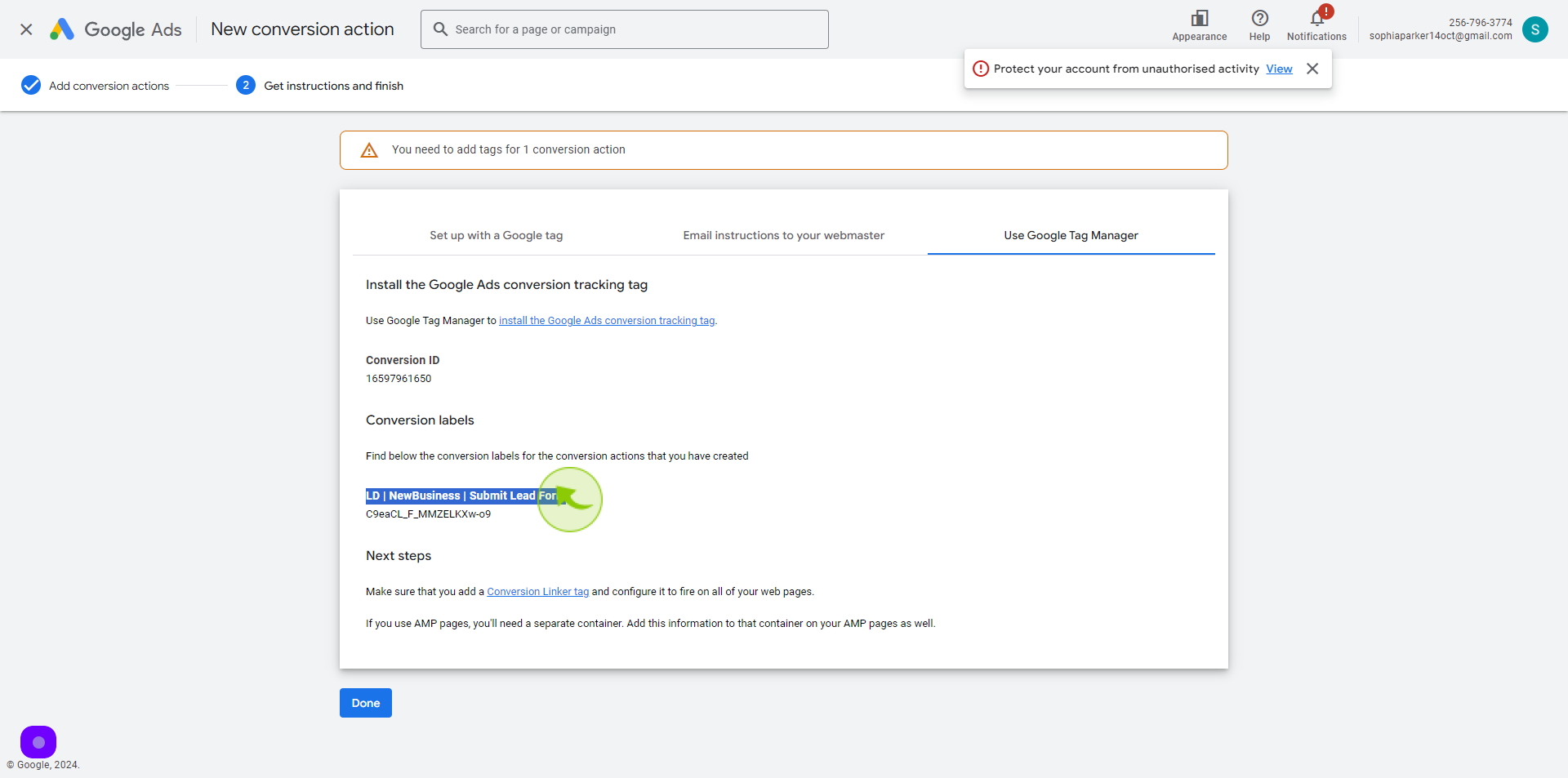
Task: Select the Use Google Tag Manager tab
Action: tap(1071, 235)
